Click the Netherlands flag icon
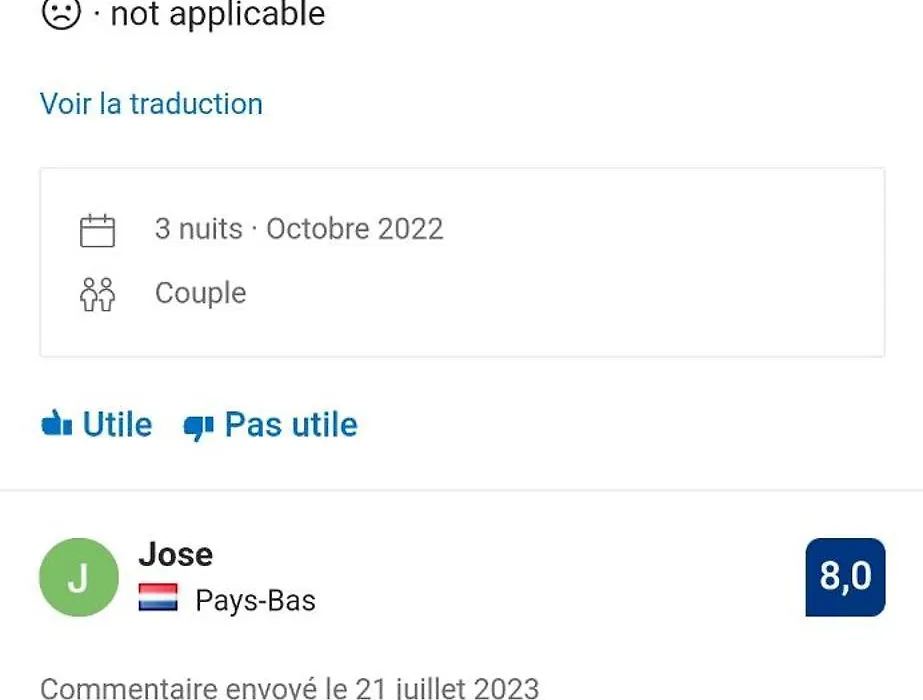923x700 pixels. click(x=158, y=597)
